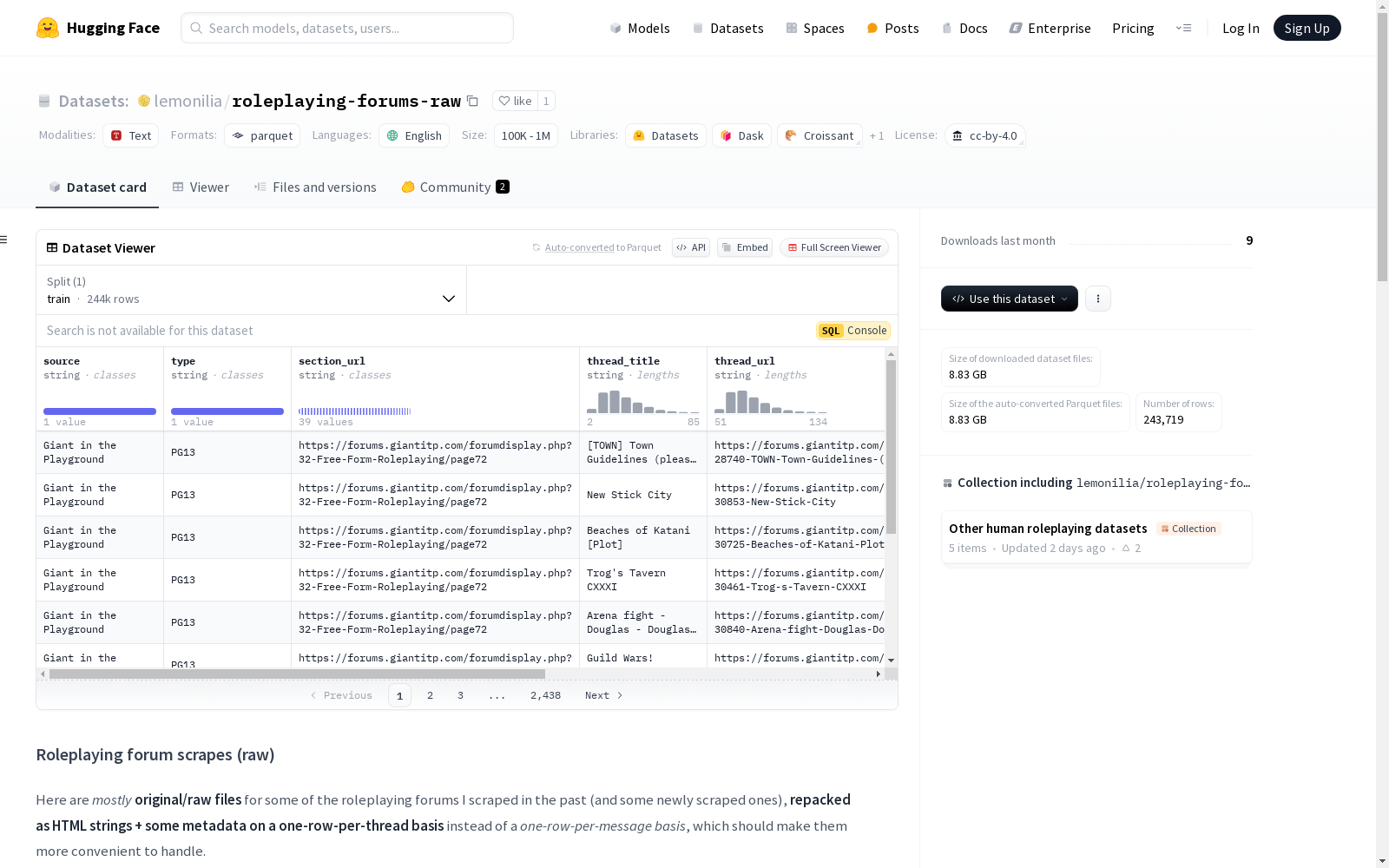Open the Auto-converted to Parquet link

click(602, 247)
